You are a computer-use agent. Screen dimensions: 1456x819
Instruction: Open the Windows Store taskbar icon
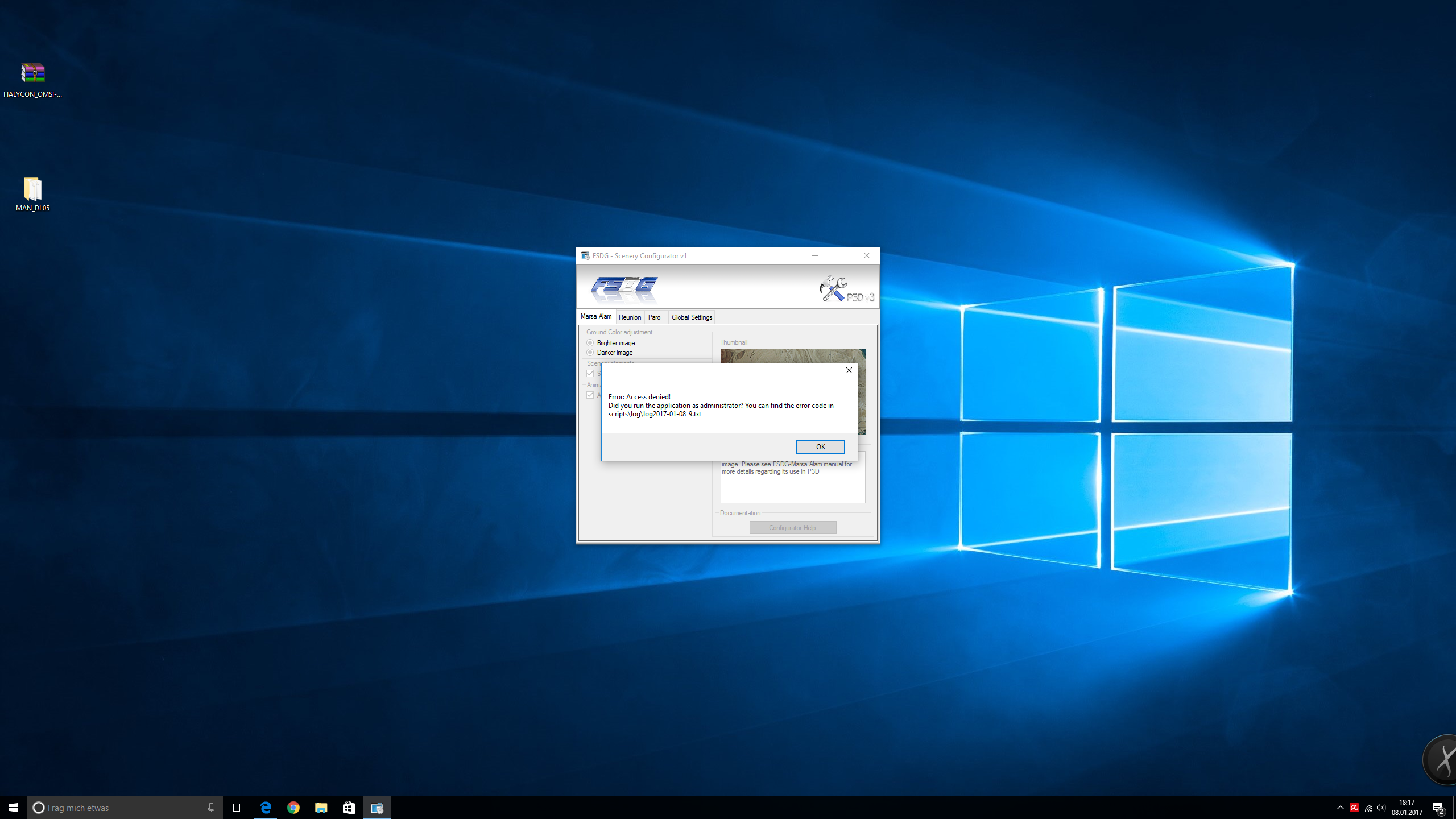(x=349, y=808)
